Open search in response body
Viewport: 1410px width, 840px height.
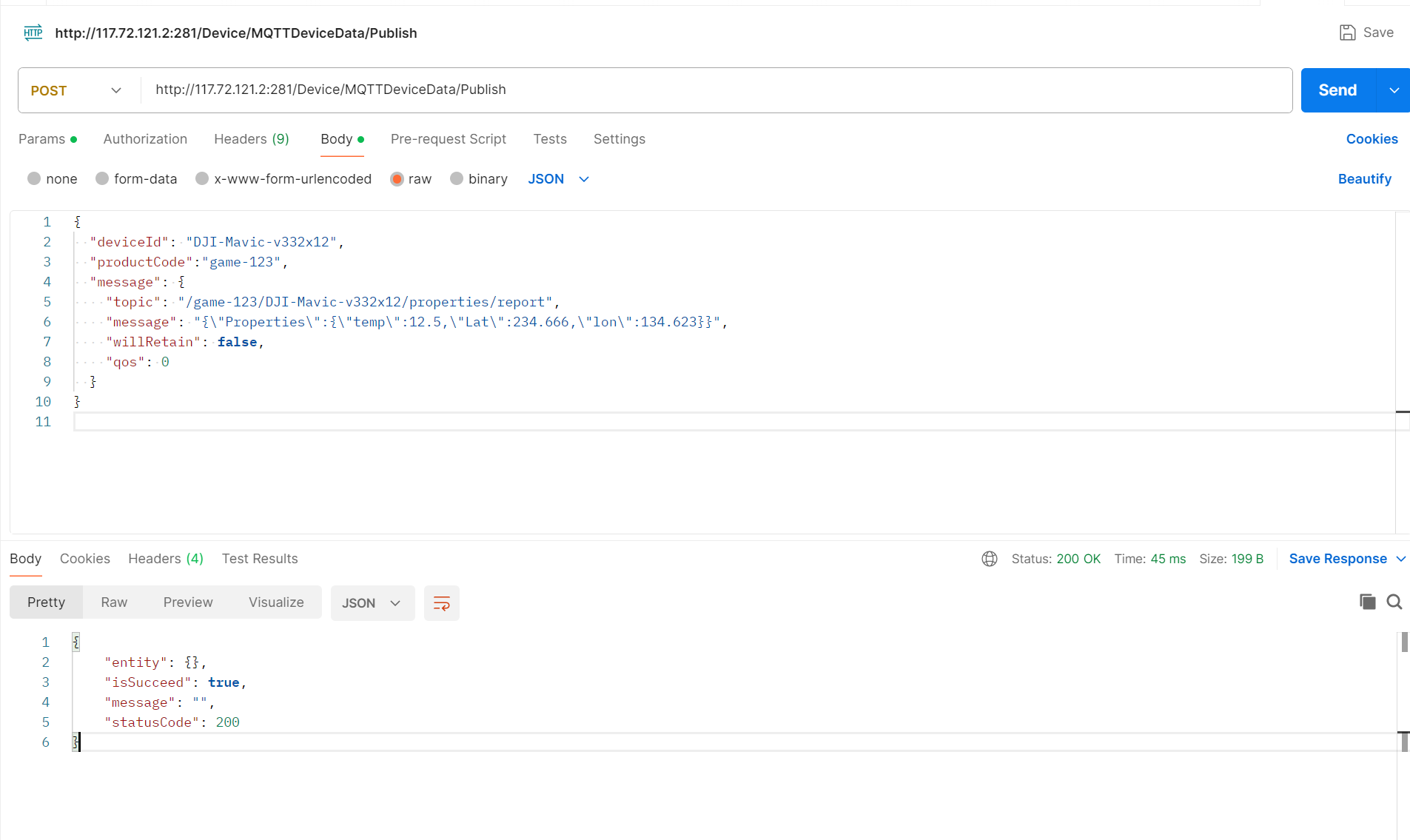click(x=1394, y=602)
